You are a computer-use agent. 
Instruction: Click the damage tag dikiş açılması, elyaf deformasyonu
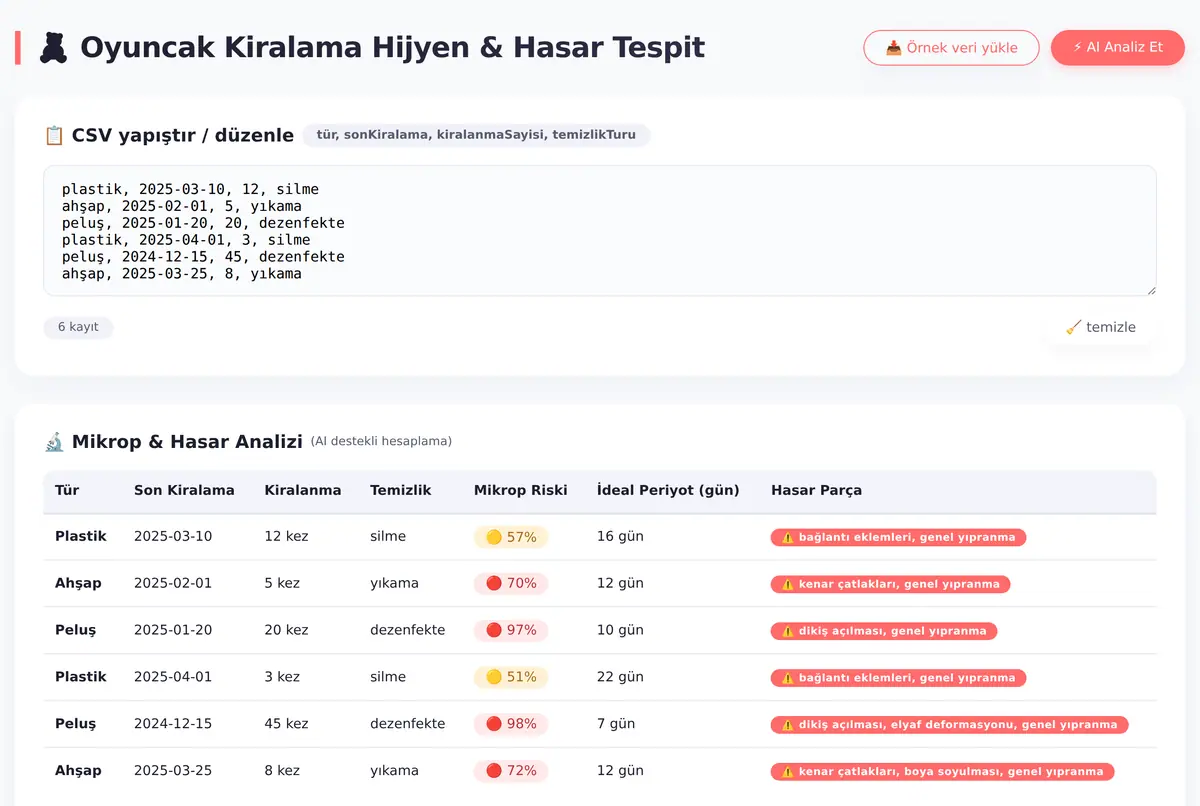point(950,725)
